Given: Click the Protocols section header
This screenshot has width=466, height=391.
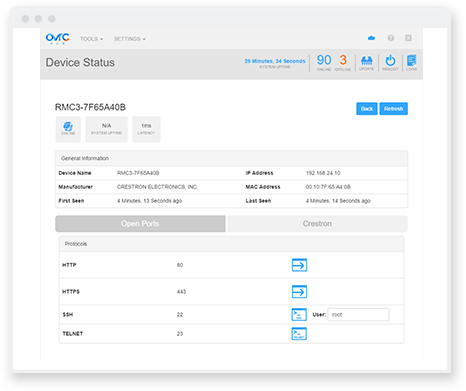Looking at the screenshot, I should pos(231,244).
